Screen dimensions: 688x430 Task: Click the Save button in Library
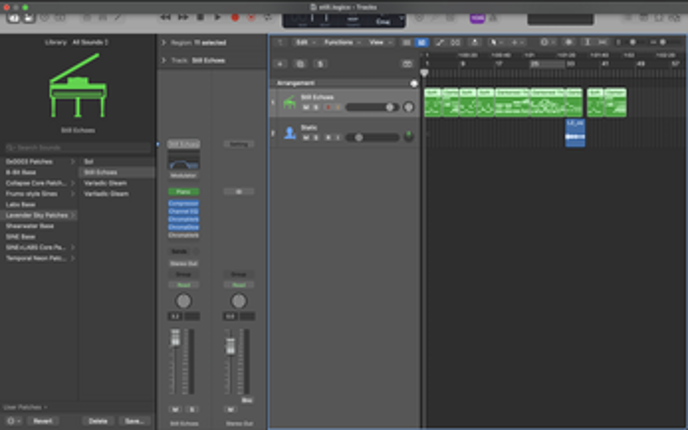[133, 421]
